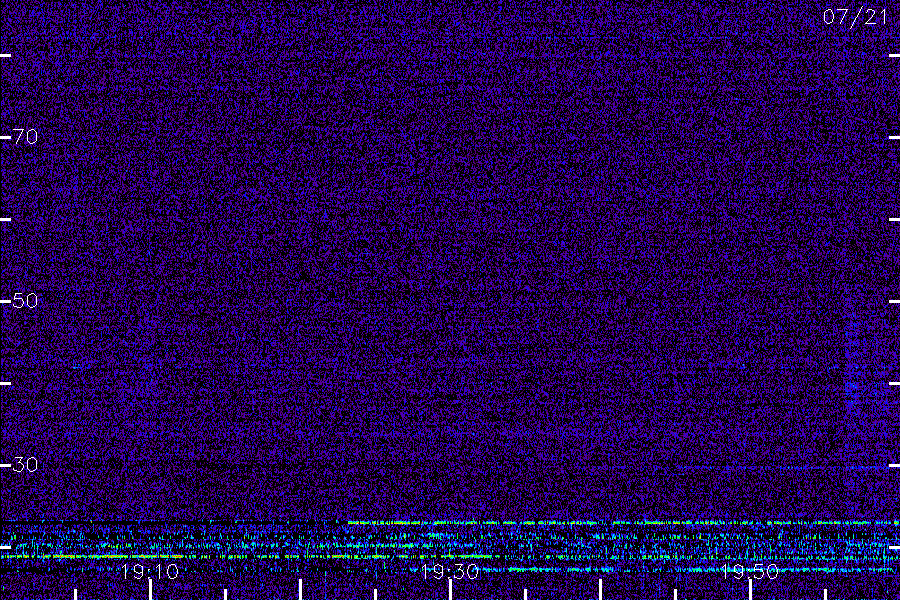Click the 50 frequency axis label

(25, 300)
